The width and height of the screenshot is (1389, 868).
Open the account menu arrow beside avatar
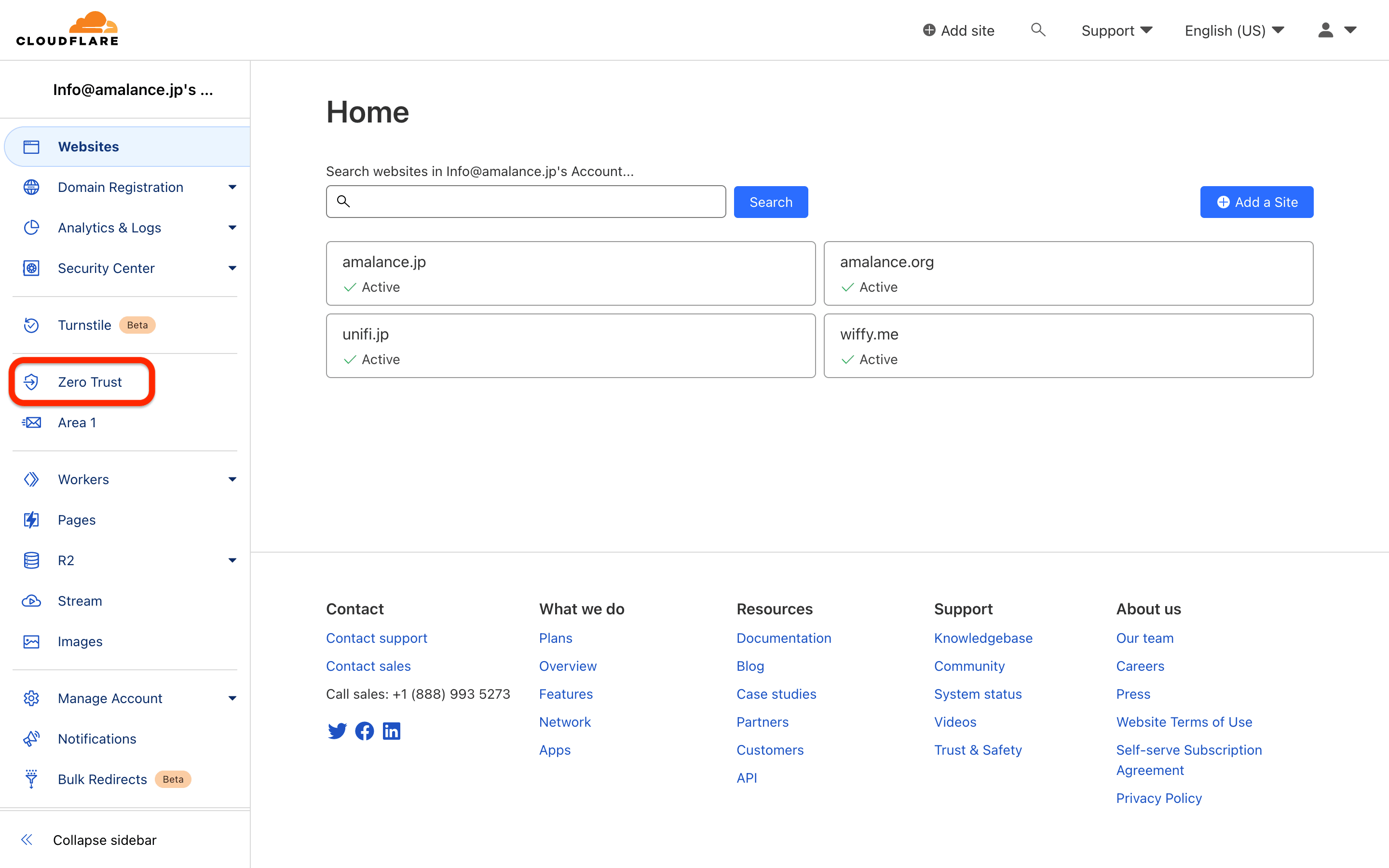pyautogui.click(x=1350, y=30)
